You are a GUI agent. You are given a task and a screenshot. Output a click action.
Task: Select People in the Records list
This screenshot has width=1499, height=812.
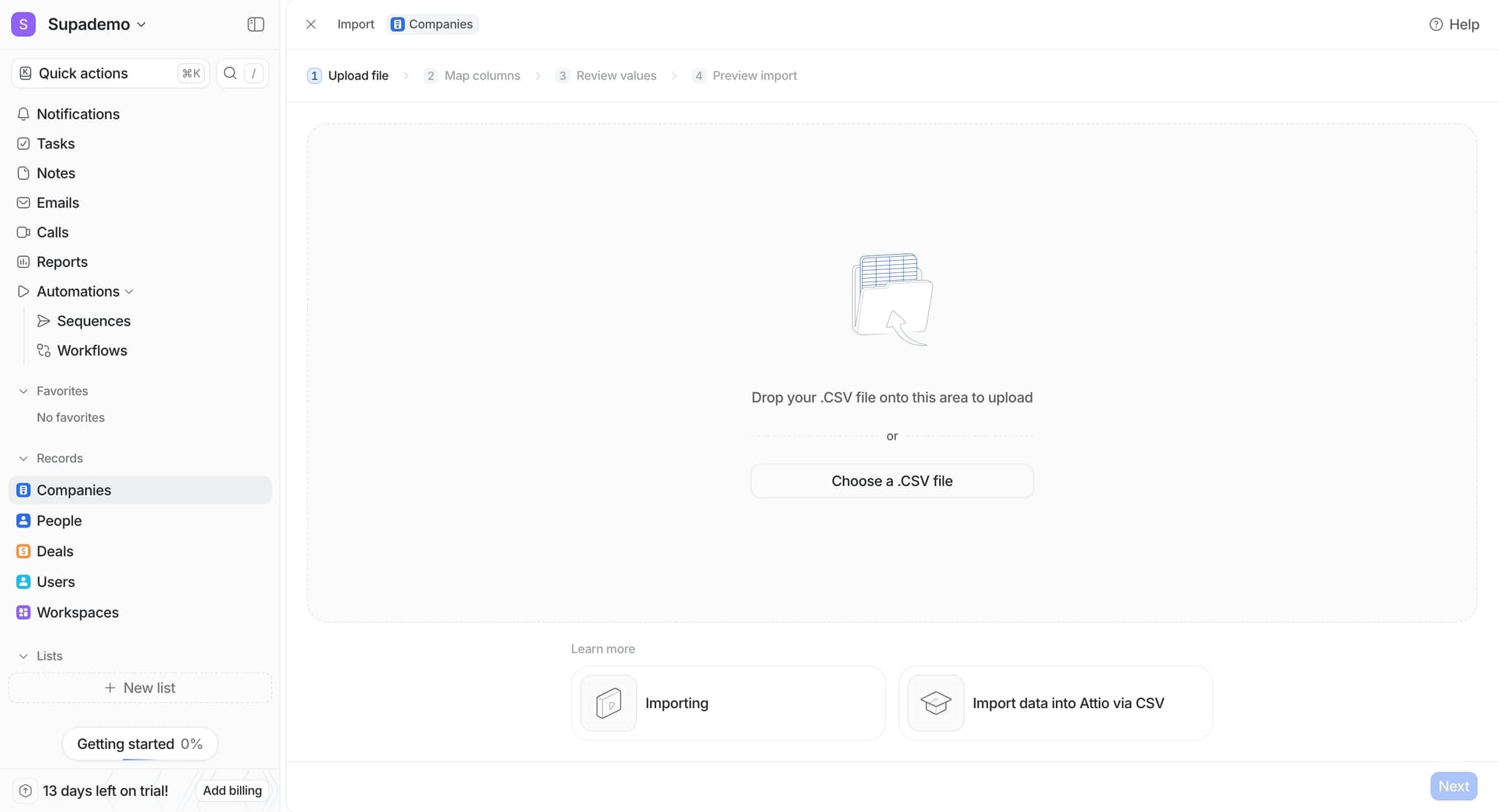click(x=59, y=520)
